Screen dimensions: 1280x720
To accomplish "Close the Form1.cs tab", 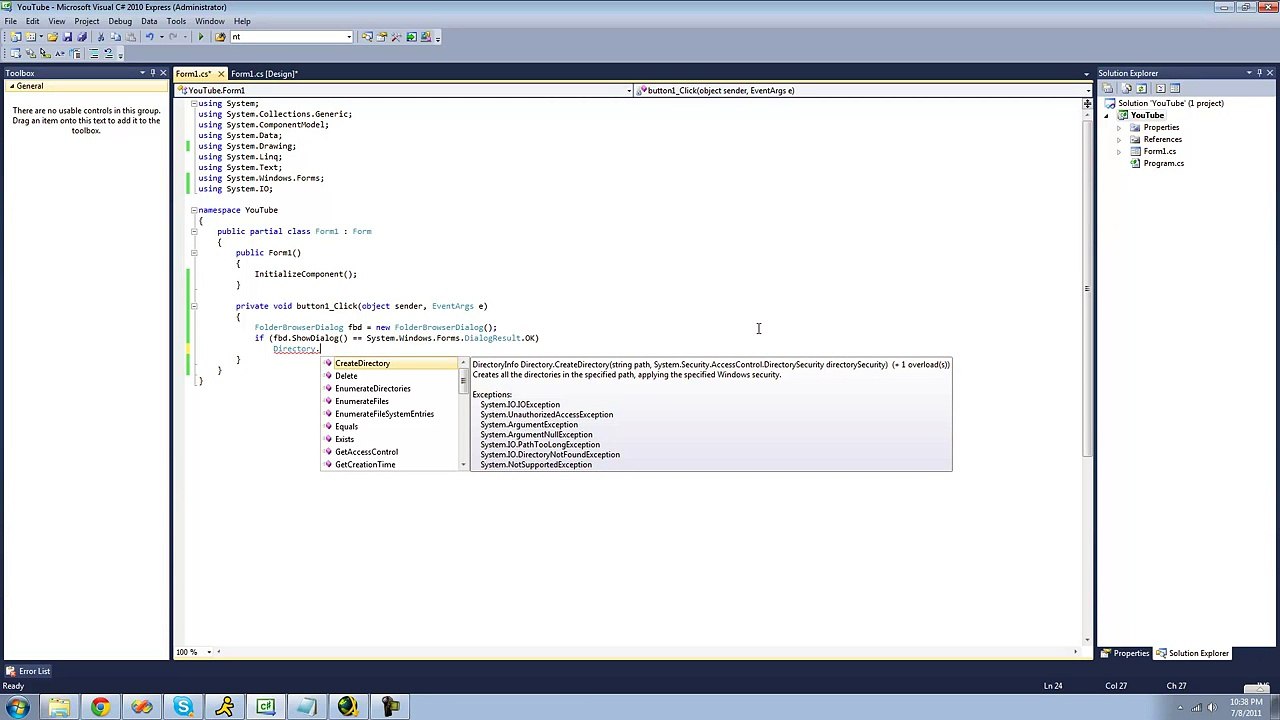I will (221, 74).
